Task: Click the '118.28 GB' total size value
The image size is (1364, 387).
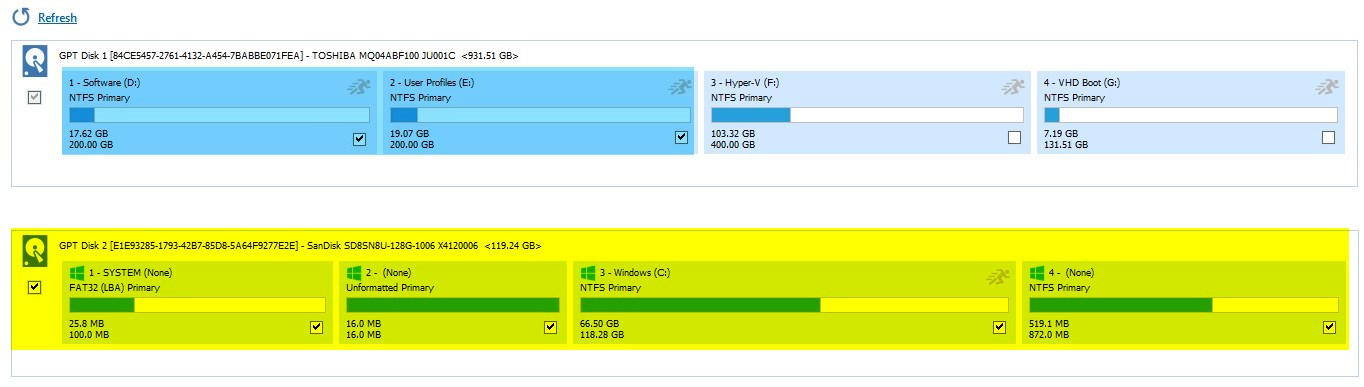Action: click(x=602, y=335)
